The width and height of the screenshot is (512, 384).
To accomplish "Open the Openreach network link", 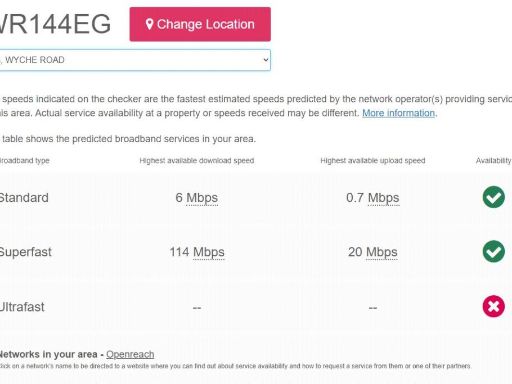I will 130,354.
